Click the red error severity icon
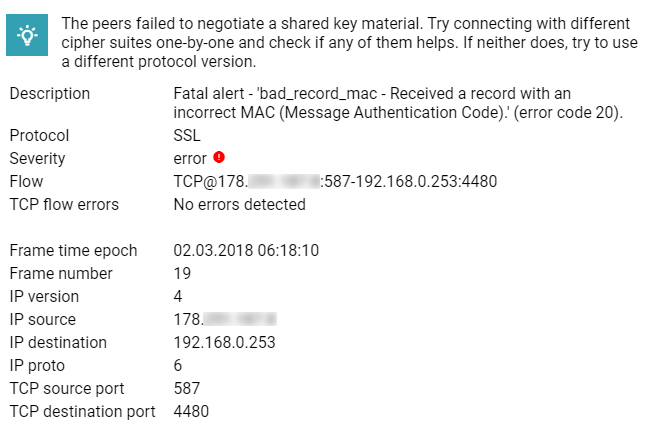The height and width of the screenshot is (424, 663). point(219,157)
